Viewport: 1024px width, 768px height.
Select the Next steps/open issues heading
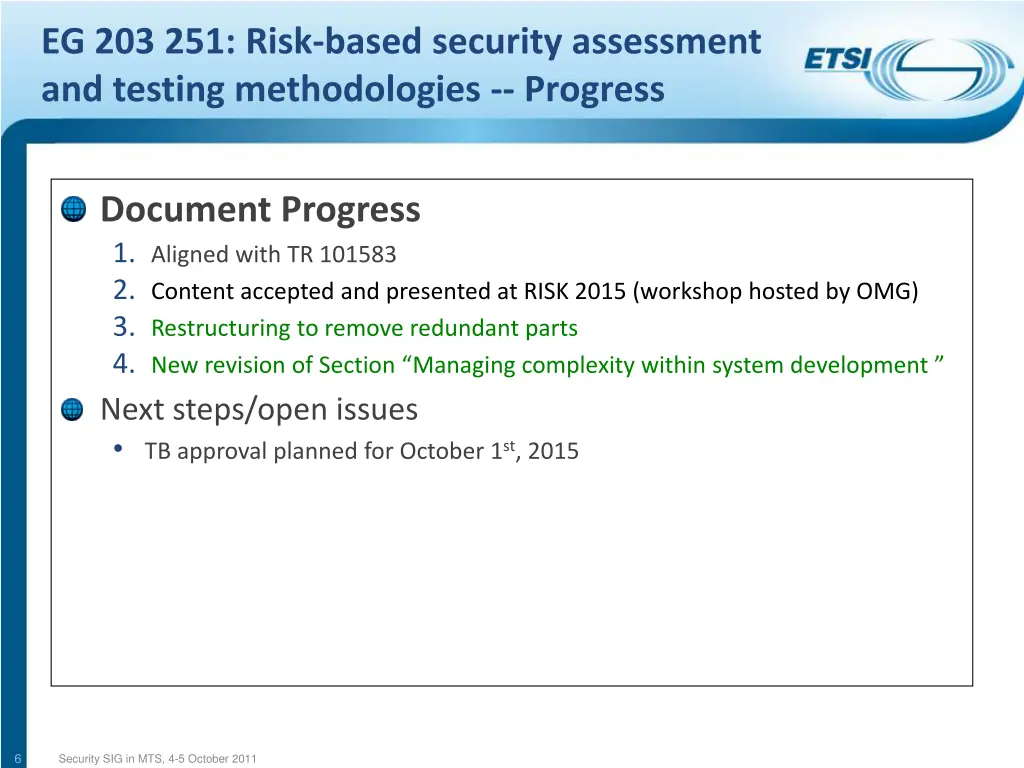pyautogui.click(x=259, y=409)
